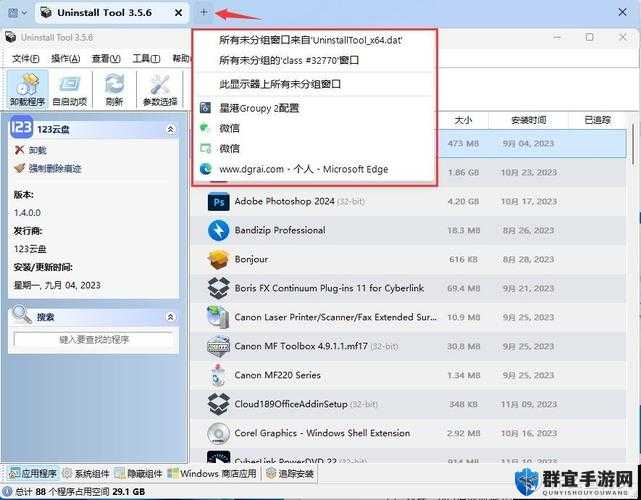641x500 pixels.
Task: Click the plus button to add tab
Action: [x=203, y=12]
